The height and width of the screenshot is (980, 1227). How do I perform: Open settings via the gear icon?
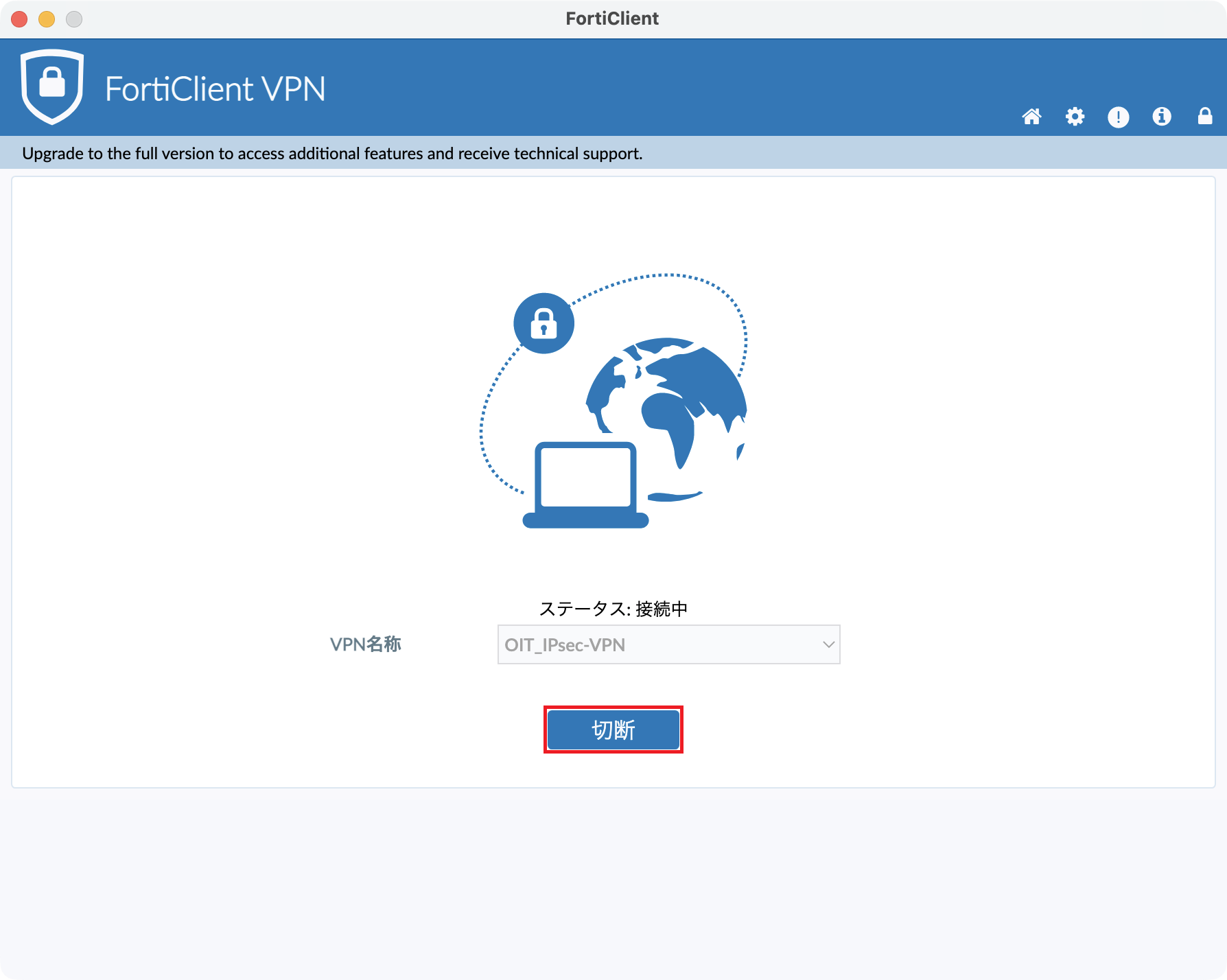[1075, 117]
